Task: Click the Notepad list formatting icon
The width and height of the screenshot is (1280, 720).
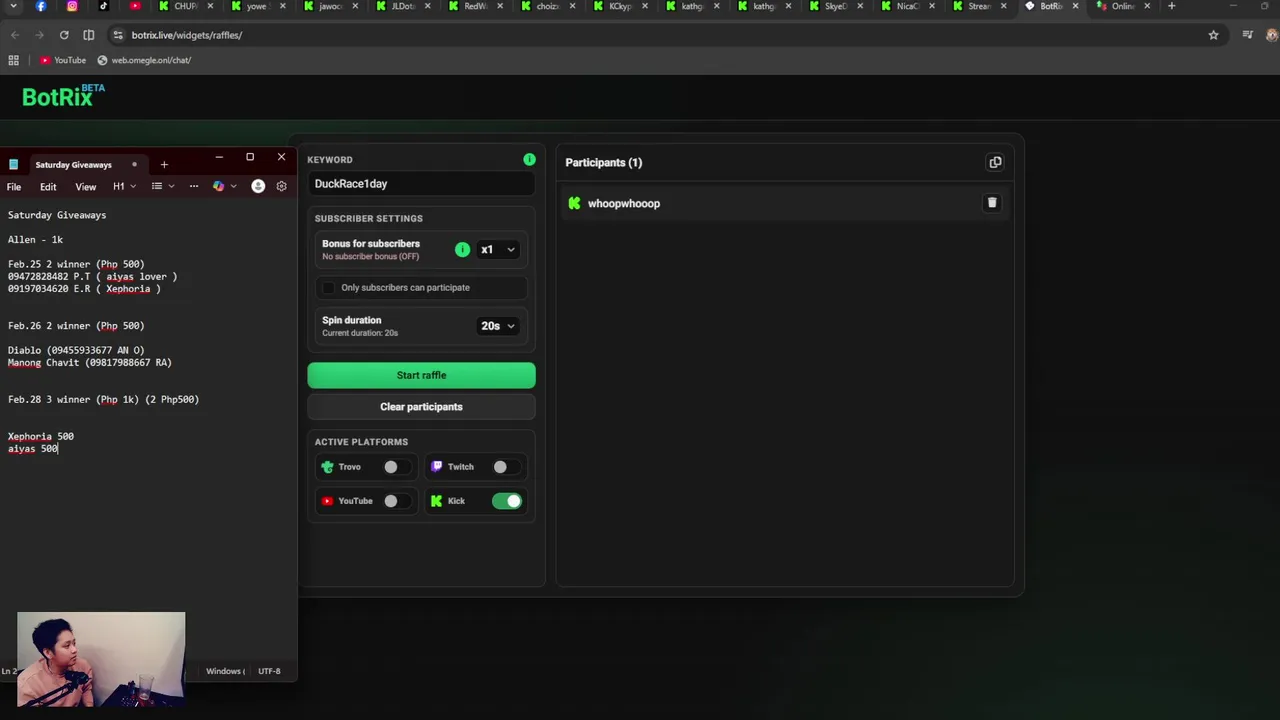Action: click(156, 186)
